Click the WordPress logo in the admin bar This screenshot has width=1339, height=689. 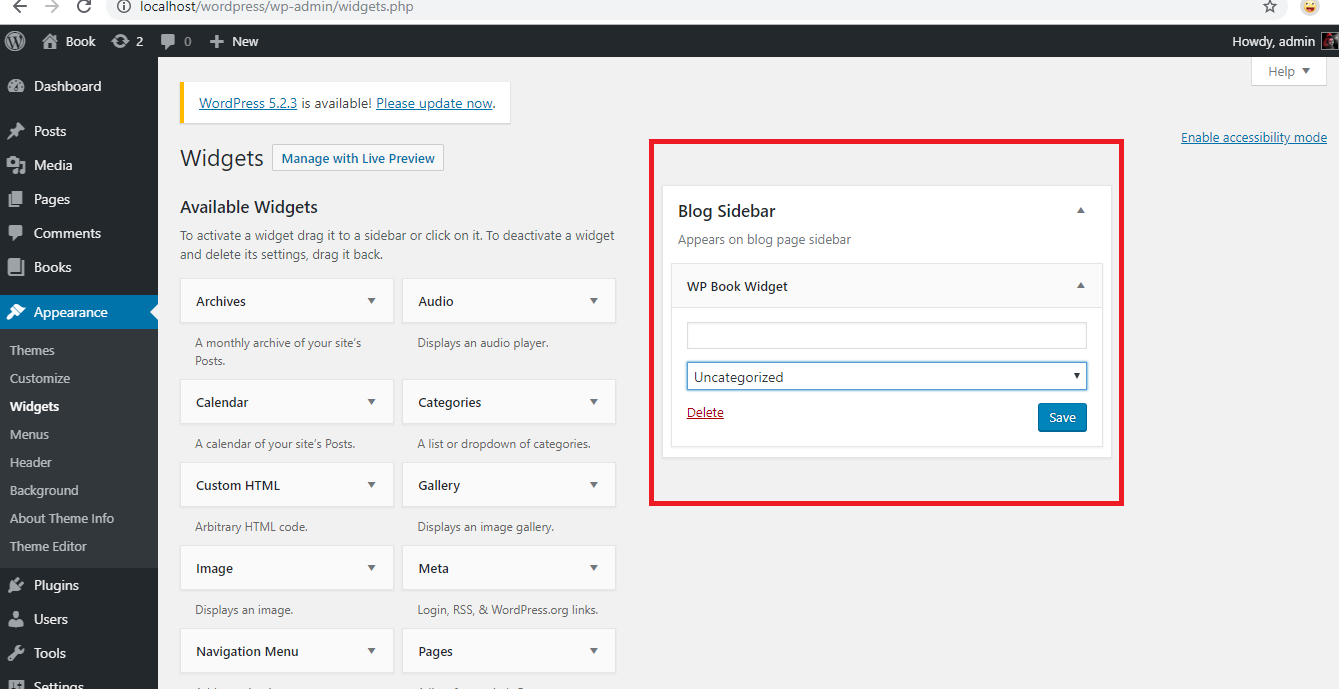(x=14, y=41)
